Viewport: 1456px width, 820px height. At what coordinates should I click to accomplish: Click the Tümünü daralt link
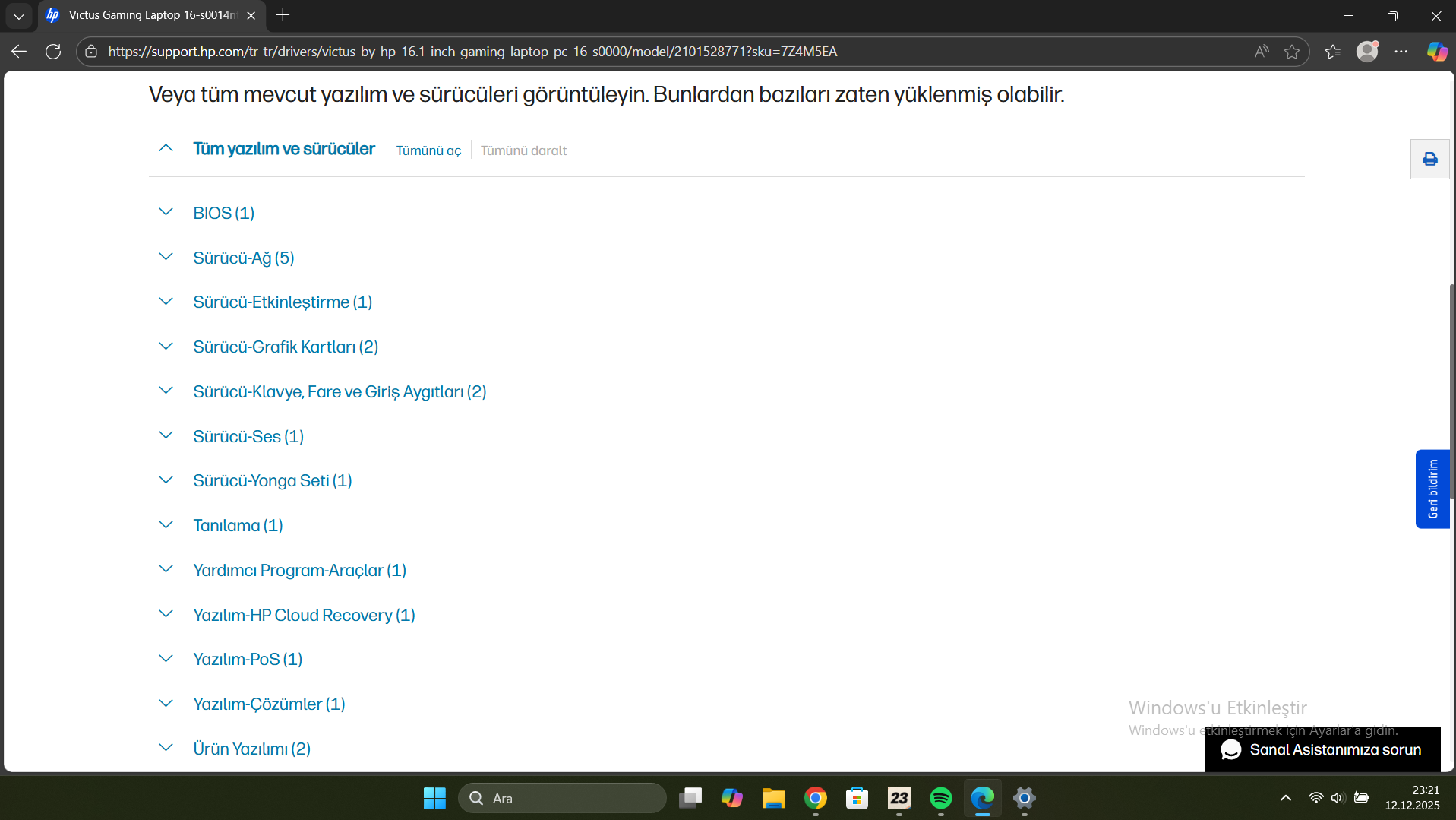[x=523, y=150]
